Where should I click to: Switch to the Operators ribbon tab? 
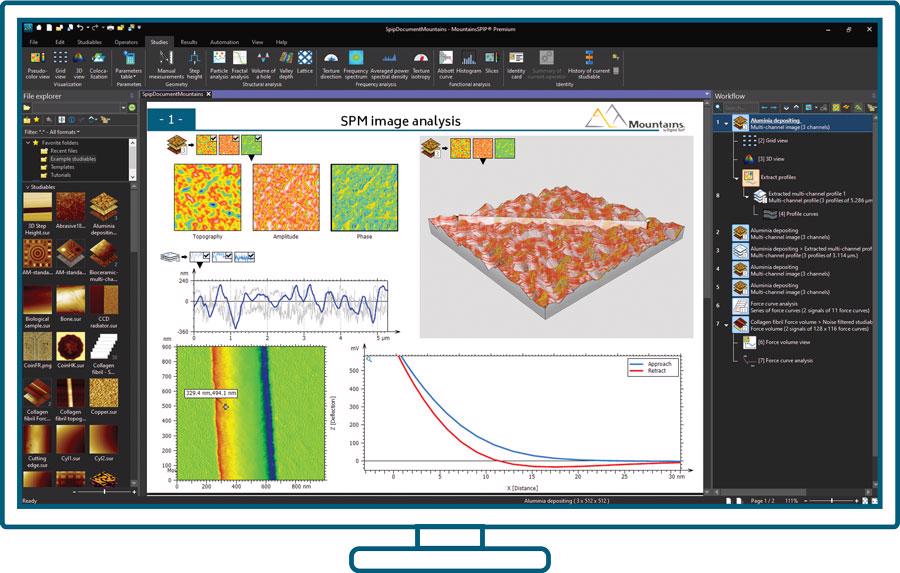(126, 42)
